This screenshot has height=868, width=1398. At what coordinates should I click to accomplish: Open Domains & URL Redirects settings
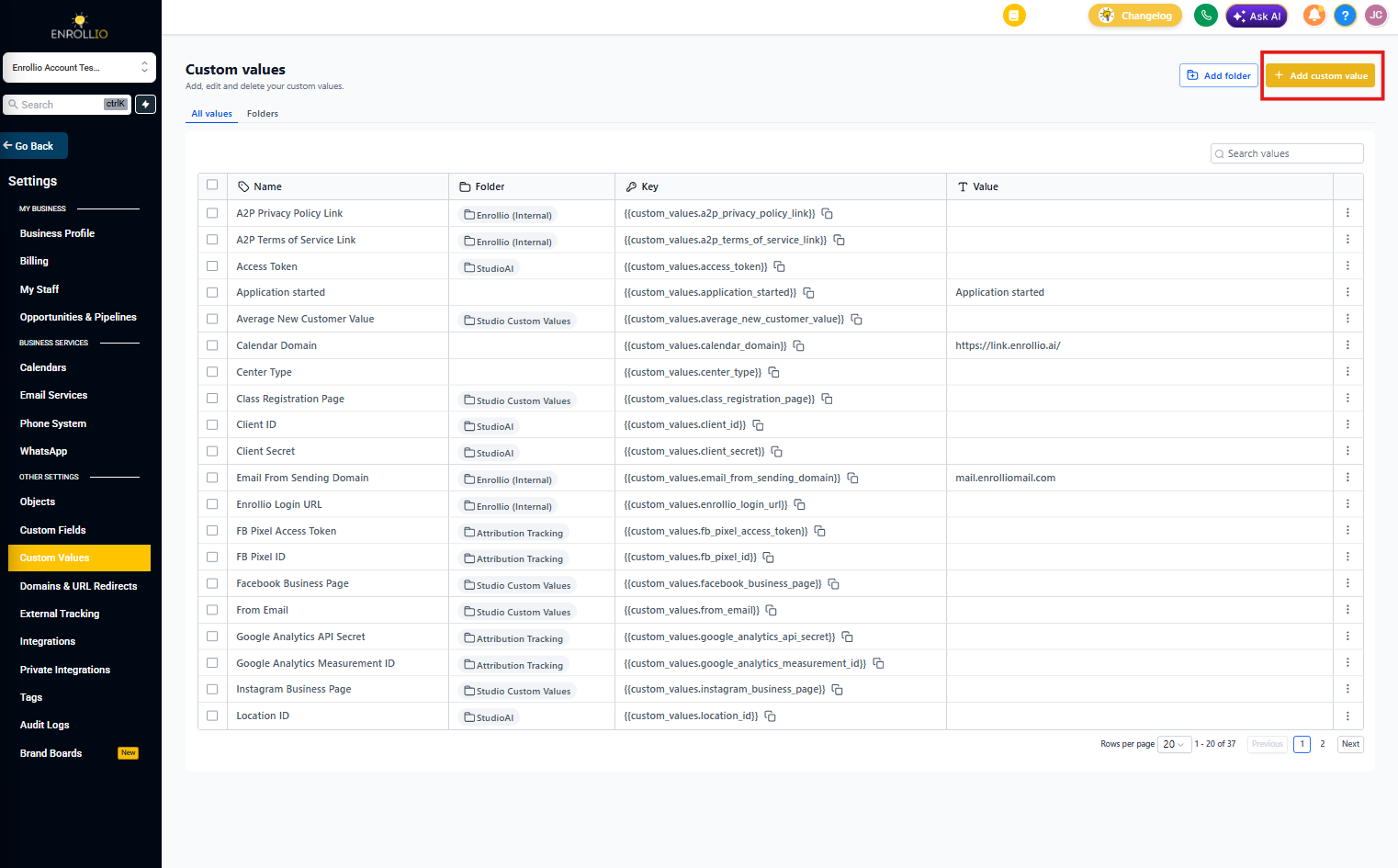click(78, 586)
